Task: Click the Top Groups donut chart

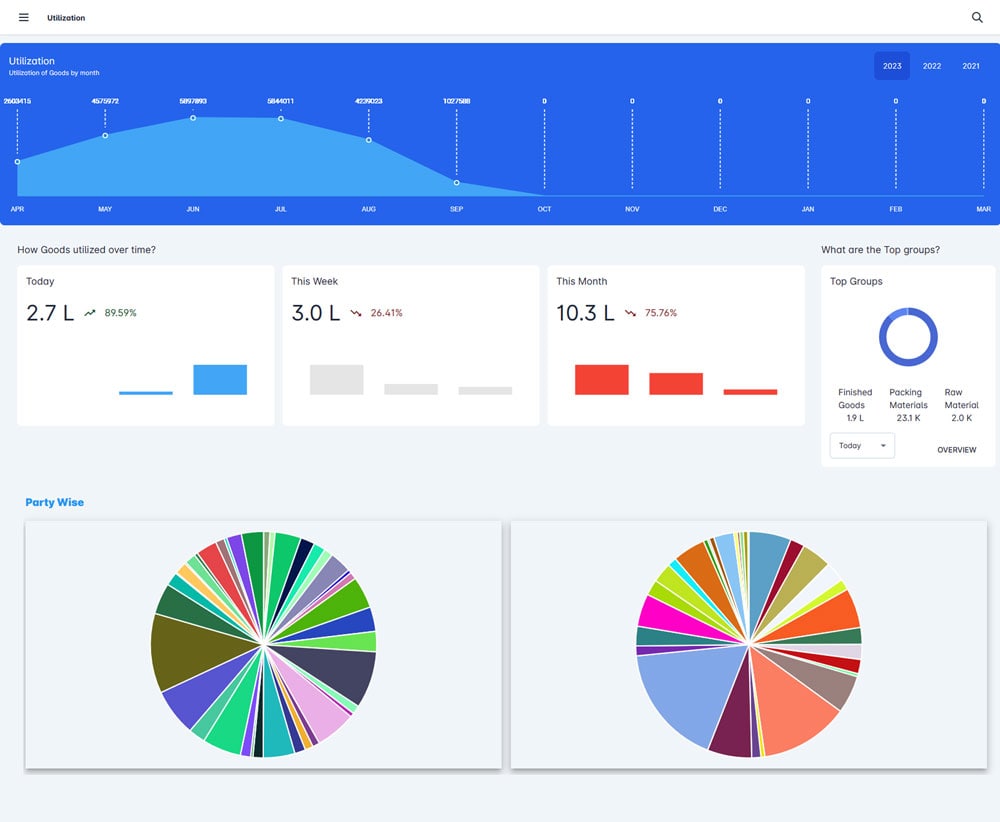Action: coord(907,337)
